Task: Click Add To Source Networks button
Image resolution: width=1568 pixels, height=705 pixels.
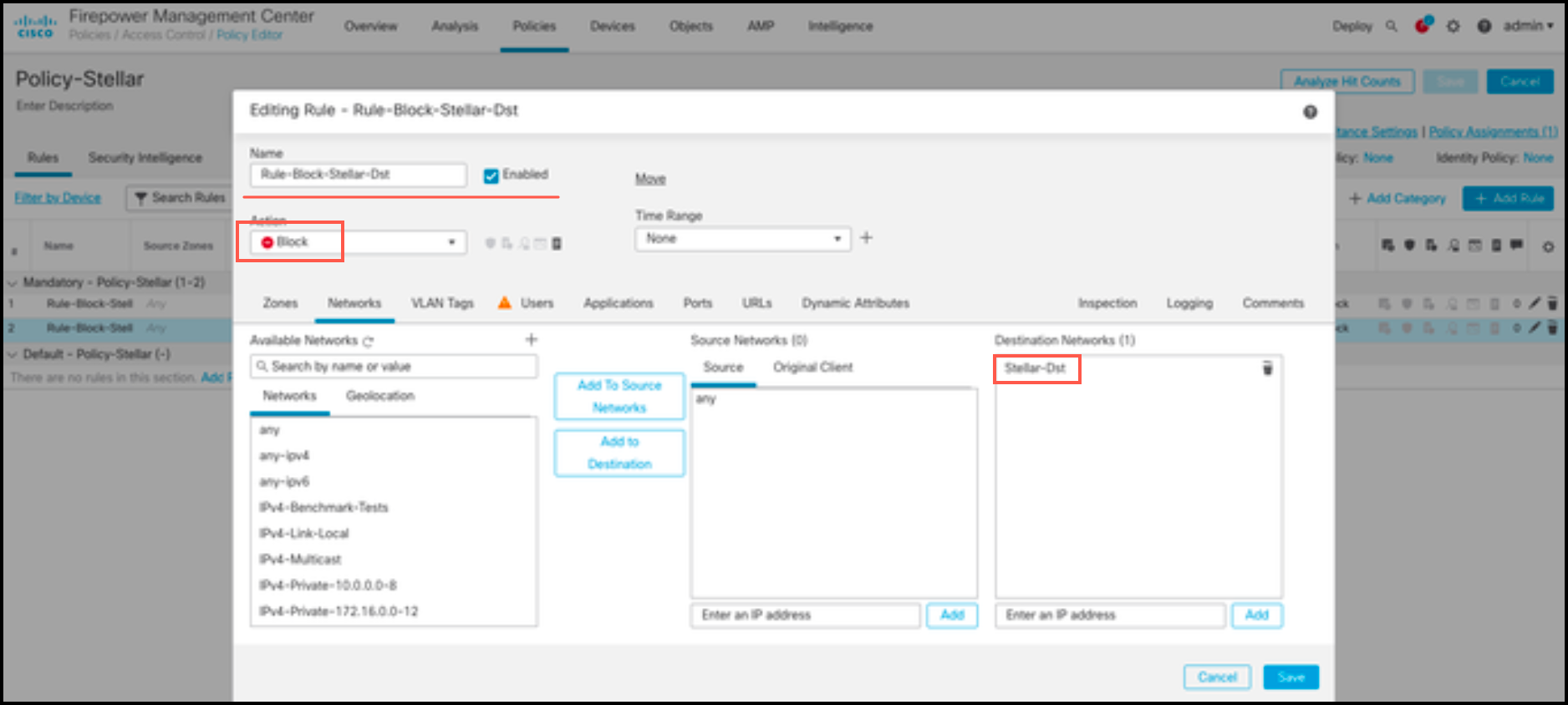Action: [619, 396]
